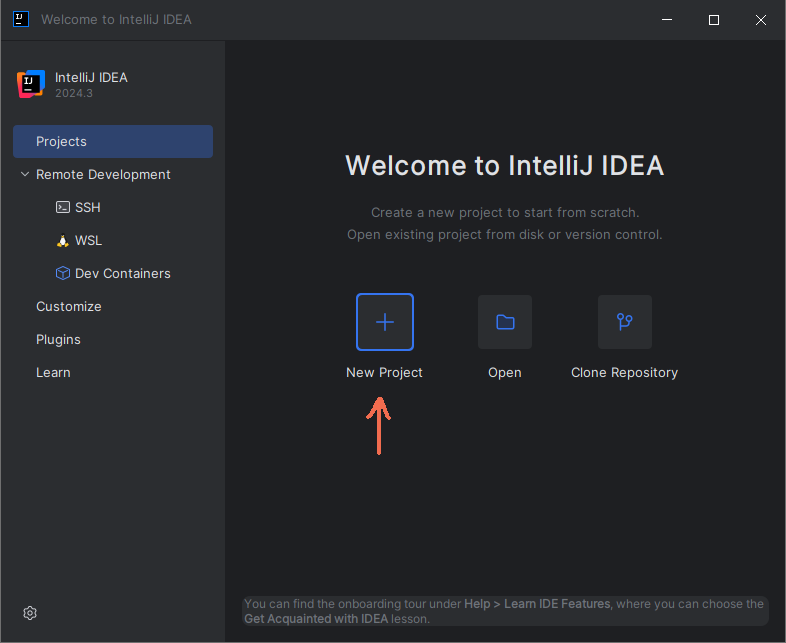Switch to the Learn section

tap(53, 373)
